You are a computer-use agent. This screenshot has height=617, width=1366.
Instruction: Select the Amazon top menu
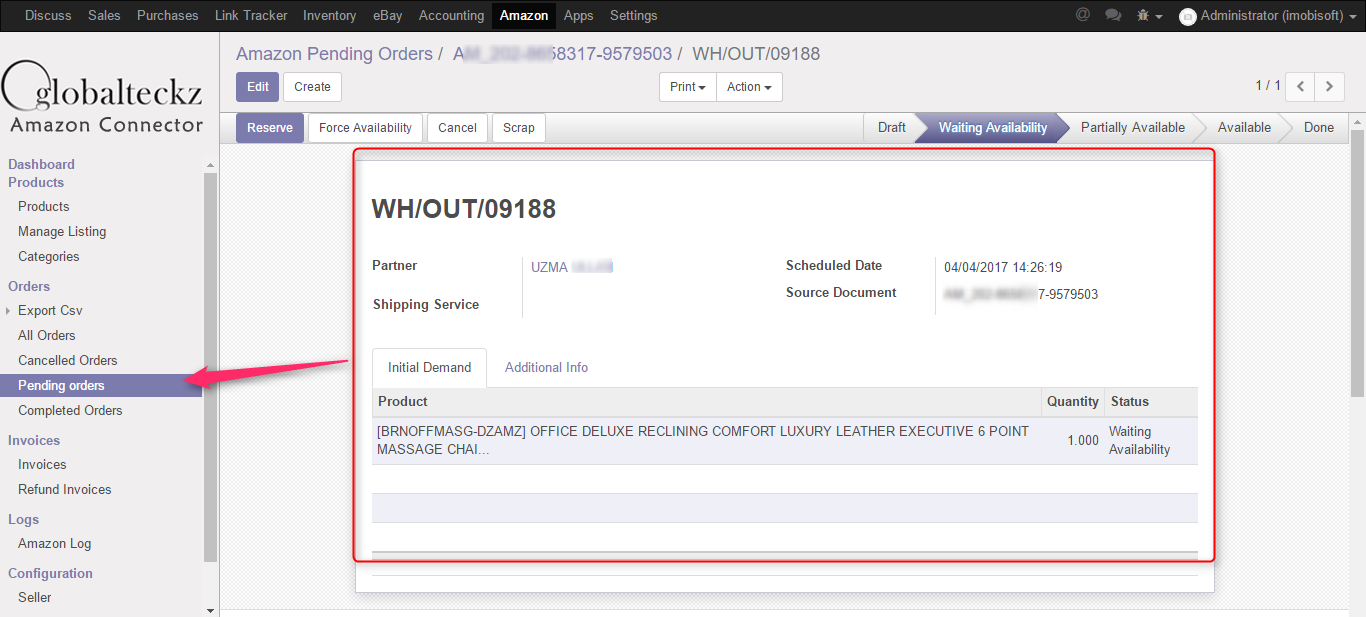524,15
